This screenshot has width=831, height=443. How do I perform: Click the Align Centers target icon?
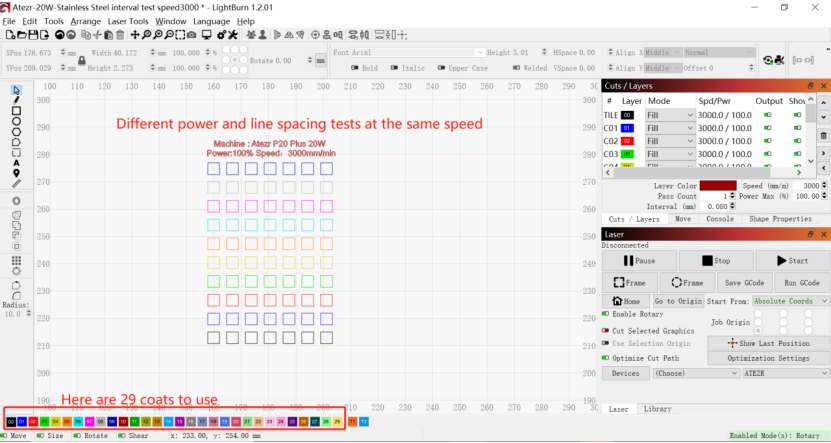point(315,35)
